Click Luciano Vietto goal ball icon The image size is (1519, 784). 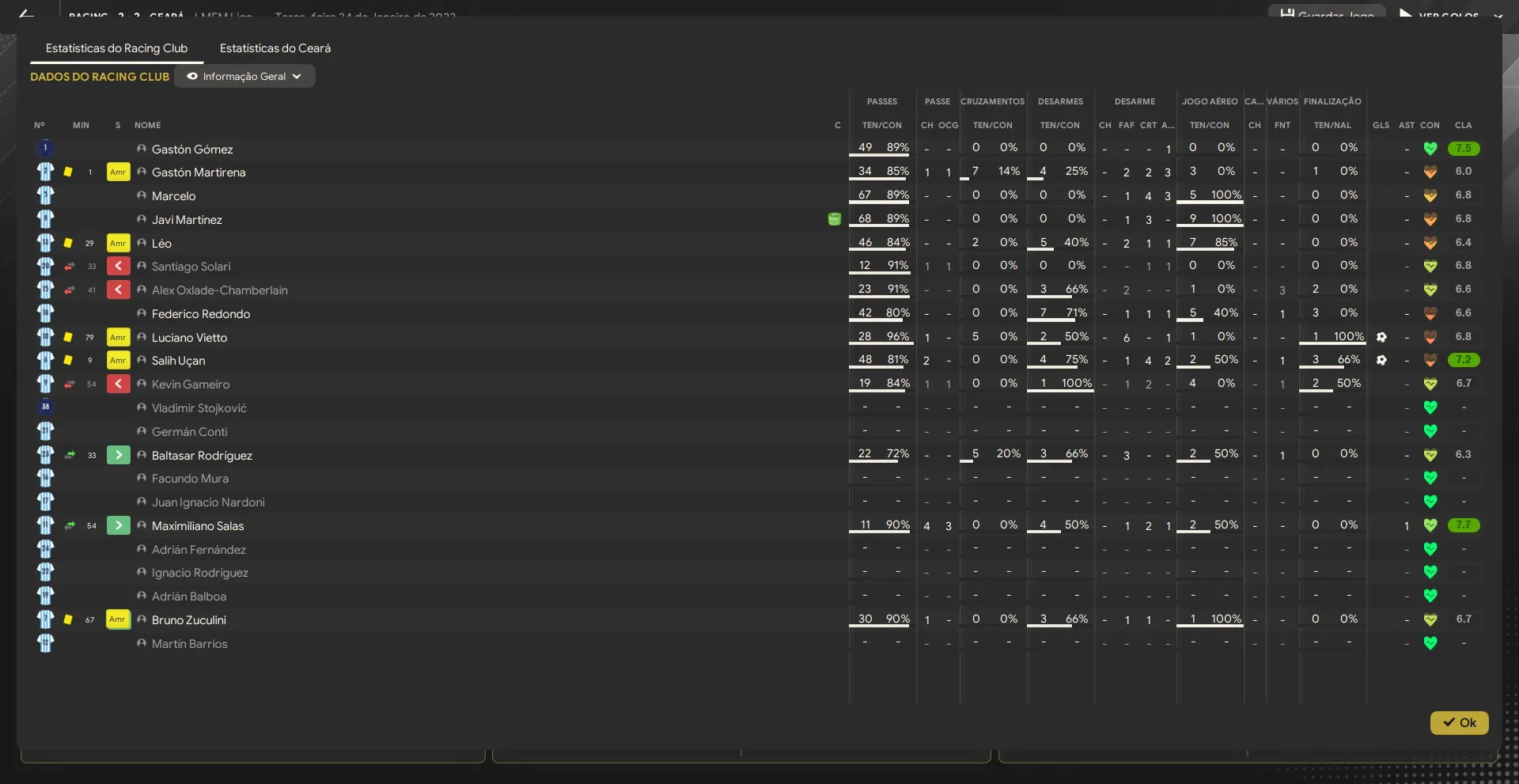point(1381,337)
